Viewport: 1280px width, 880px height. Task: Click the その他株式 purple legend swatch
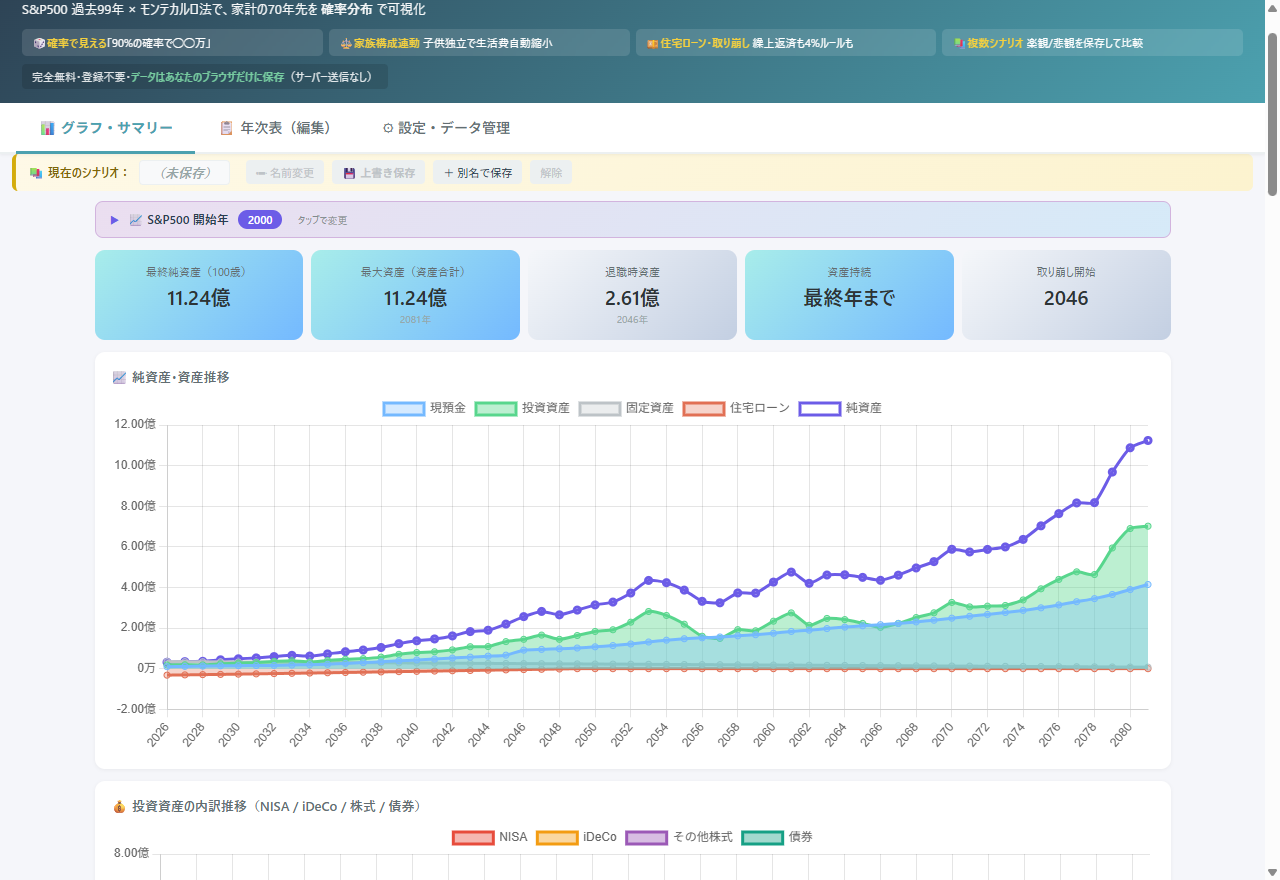(646, 837)
